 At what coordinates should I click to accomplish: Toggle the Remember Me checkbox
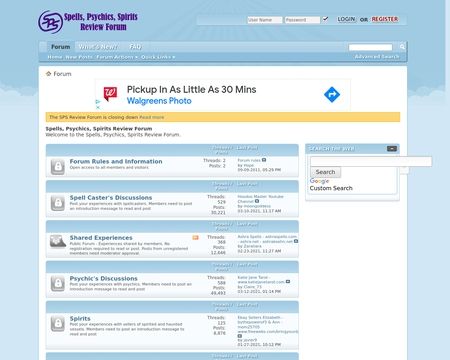325,19
